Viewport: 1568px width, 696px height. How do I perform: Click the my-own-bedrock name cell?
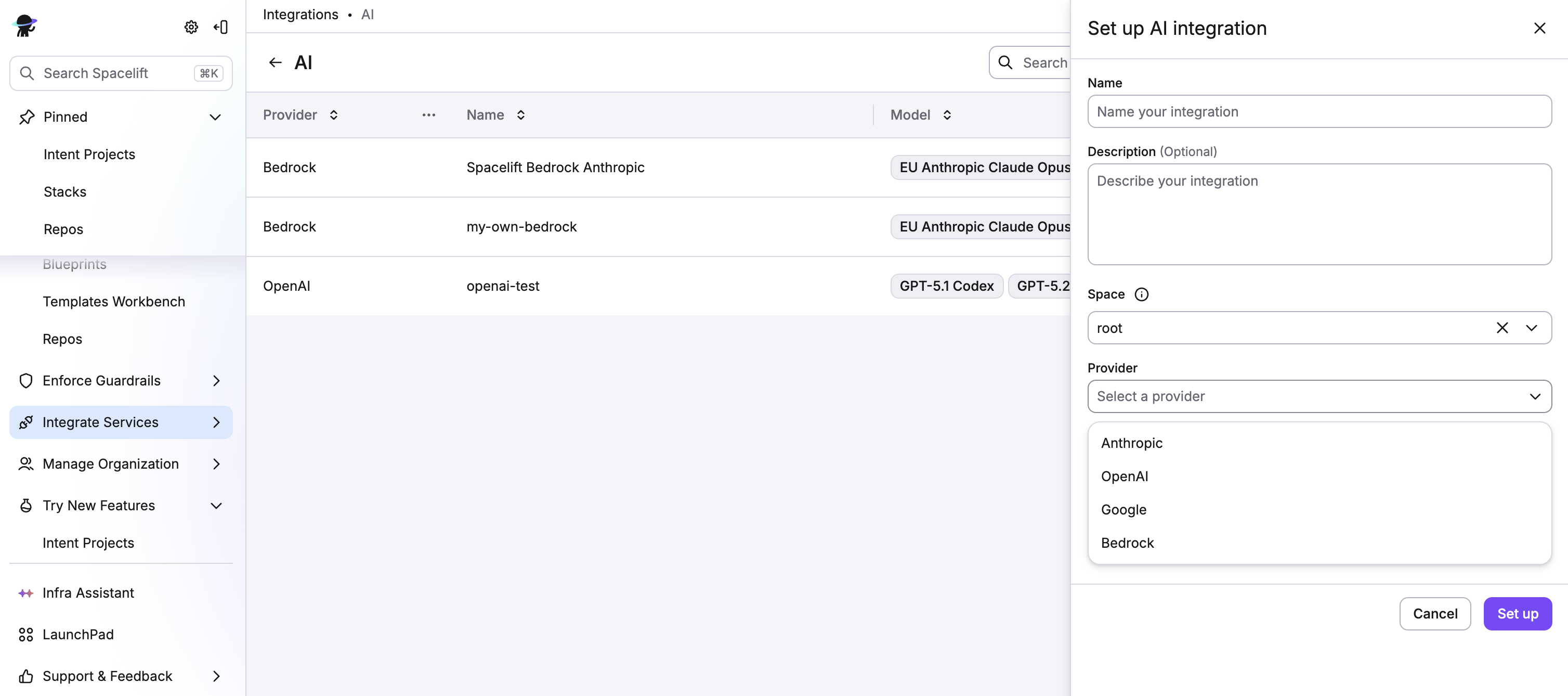(x=521, y=226)
